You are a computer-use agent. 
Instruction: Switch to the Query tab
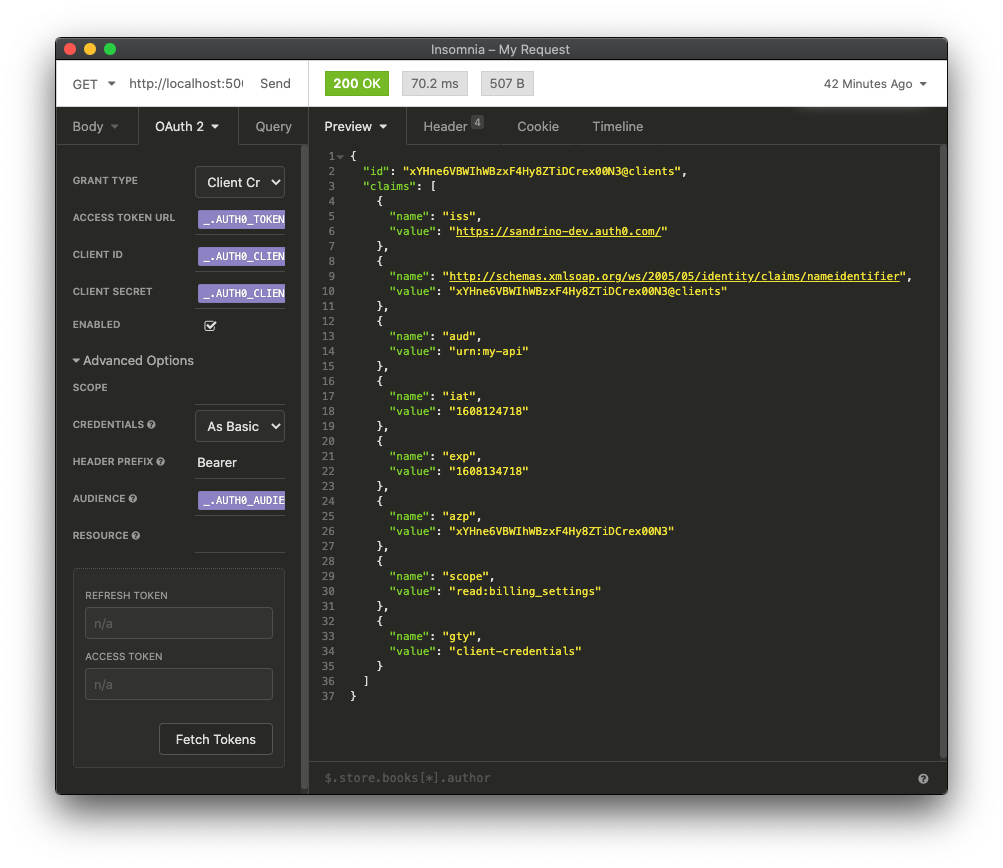(x=273, y=127)
